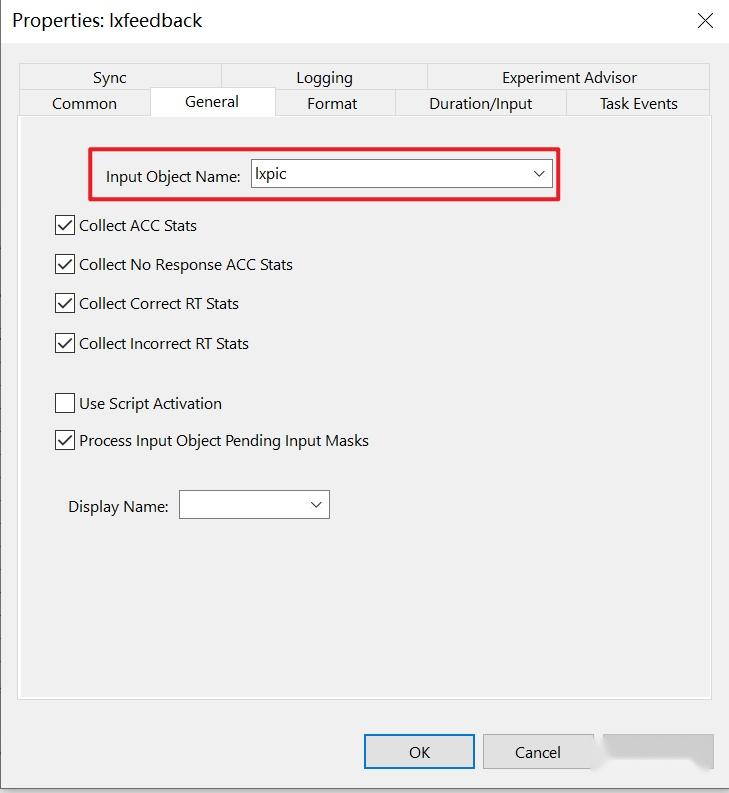Open the Logging tab
This screenshot has width=729, height=793.
click(324, 77)
